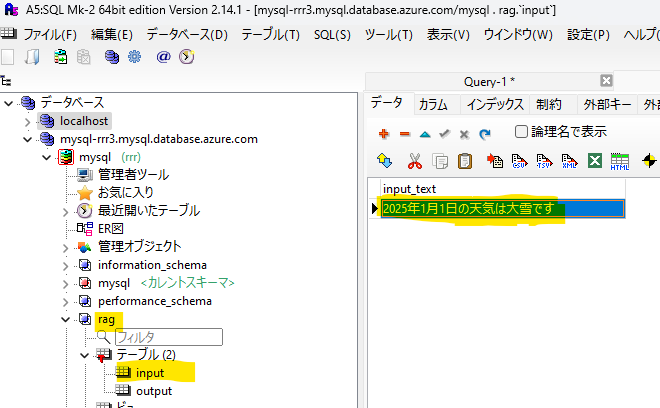Expand the localhost node
Viewport: 660px width, 408px height.
pyautogui.click(x=27, y=122)
